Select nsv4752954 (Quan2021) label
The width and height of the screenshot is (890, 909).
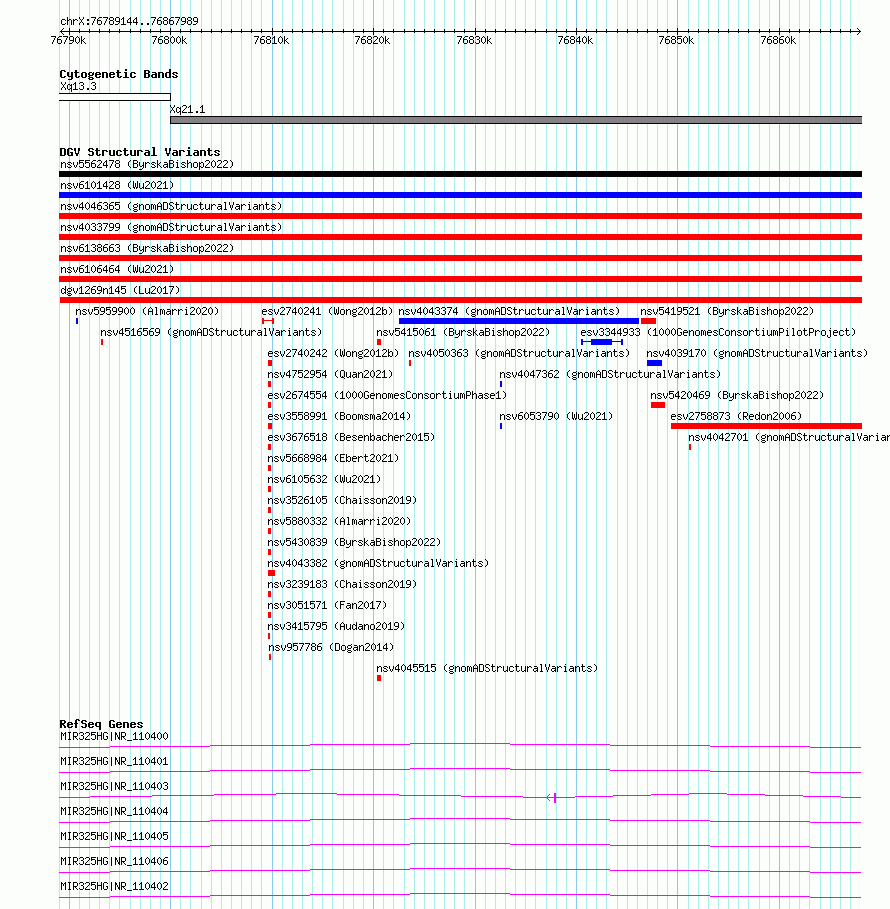tap(330, 374)
